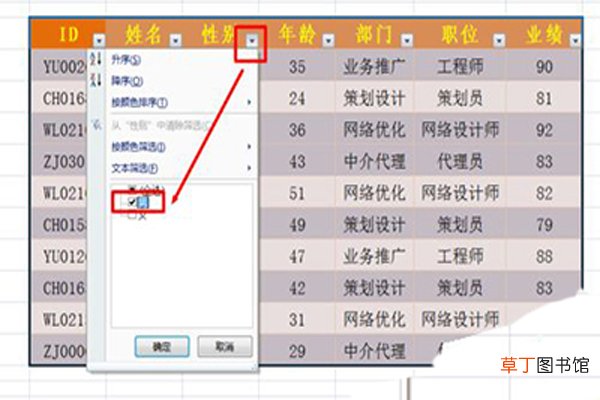
Task: Expand the 按颜色筛选 submenu arrow
Action: [x=249, y=147]
